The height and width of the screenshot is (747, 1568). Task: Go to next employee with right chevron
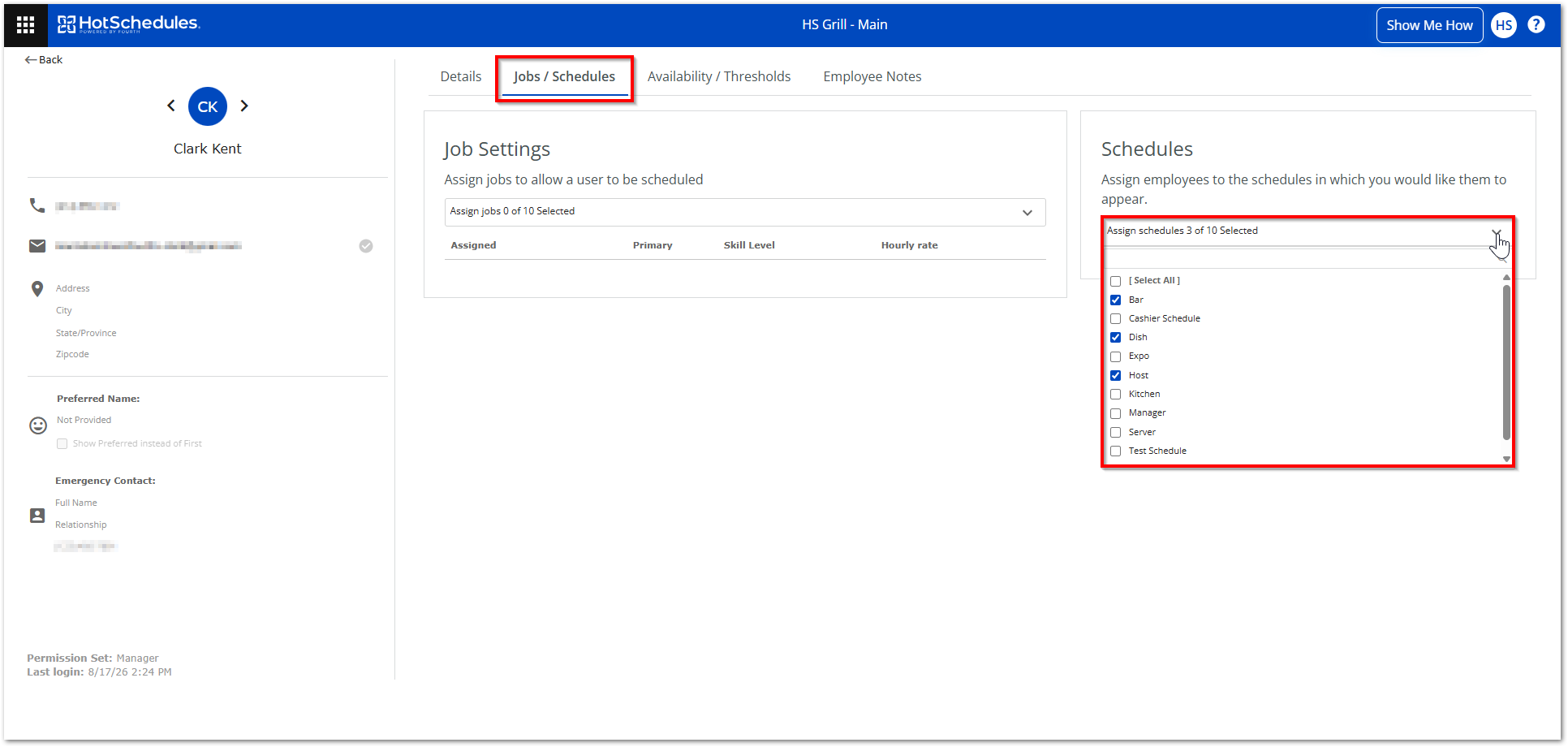point(244,106)
